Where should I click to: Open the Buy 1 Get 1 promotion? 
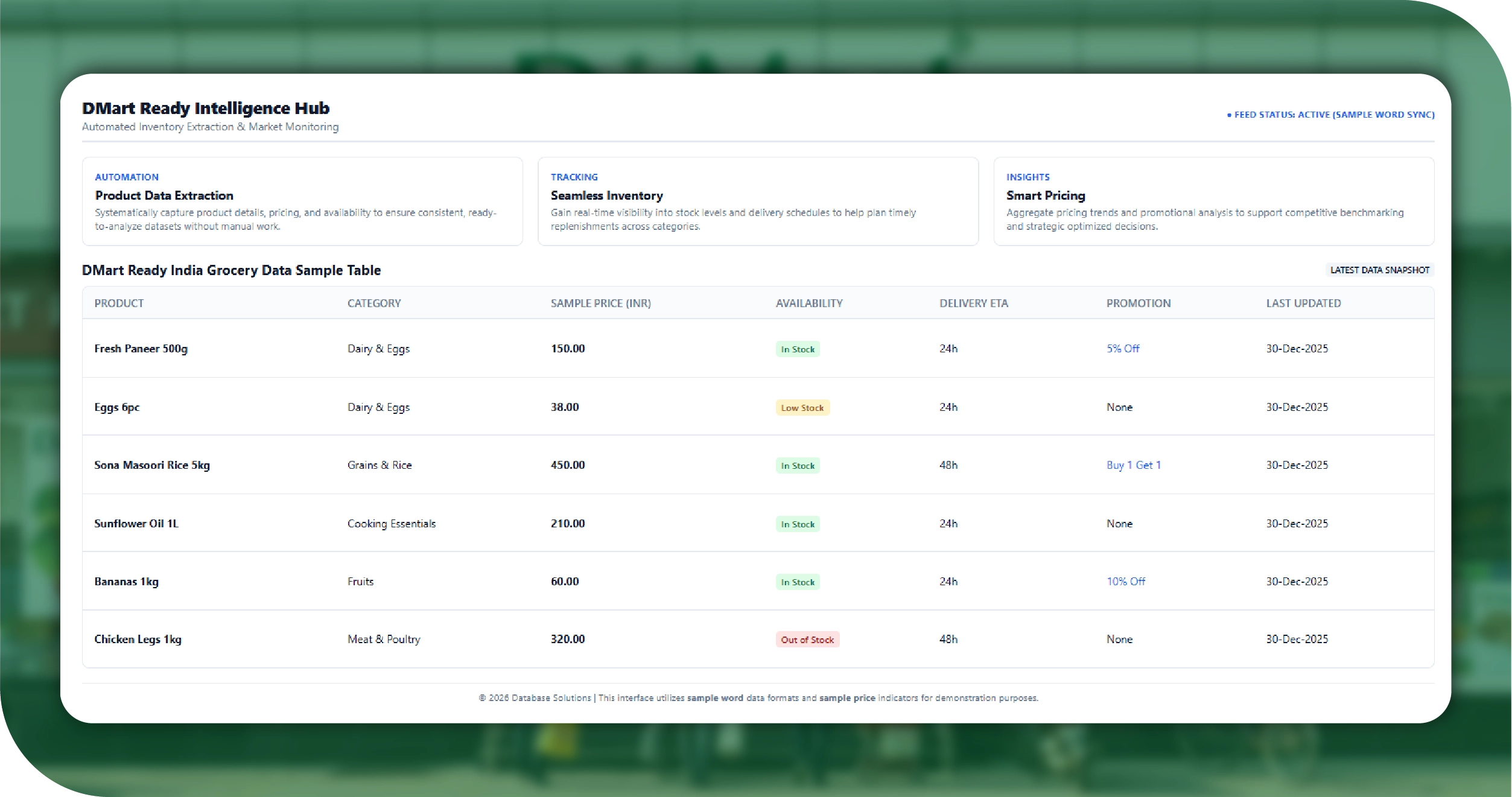1133,465
